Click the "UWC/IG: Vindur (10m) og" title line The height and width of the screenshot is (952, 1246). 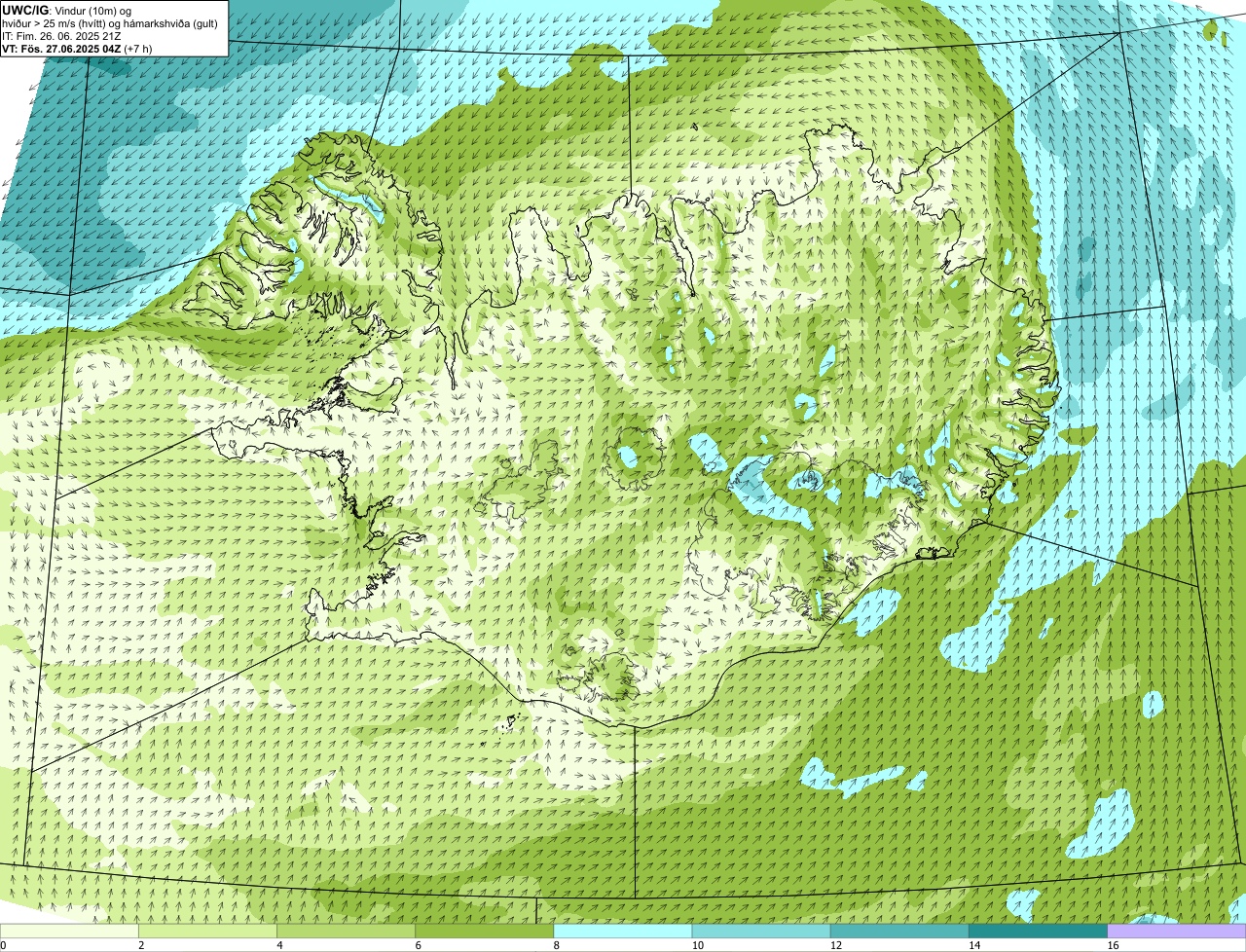67,10
